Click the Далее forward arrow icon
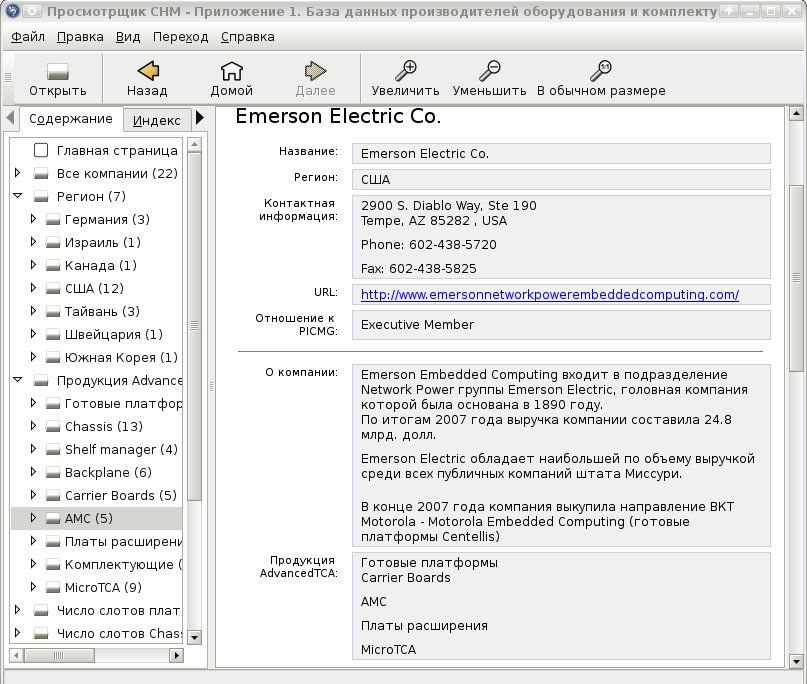This screenshot has width=807, height=684. tap(315, 71)
